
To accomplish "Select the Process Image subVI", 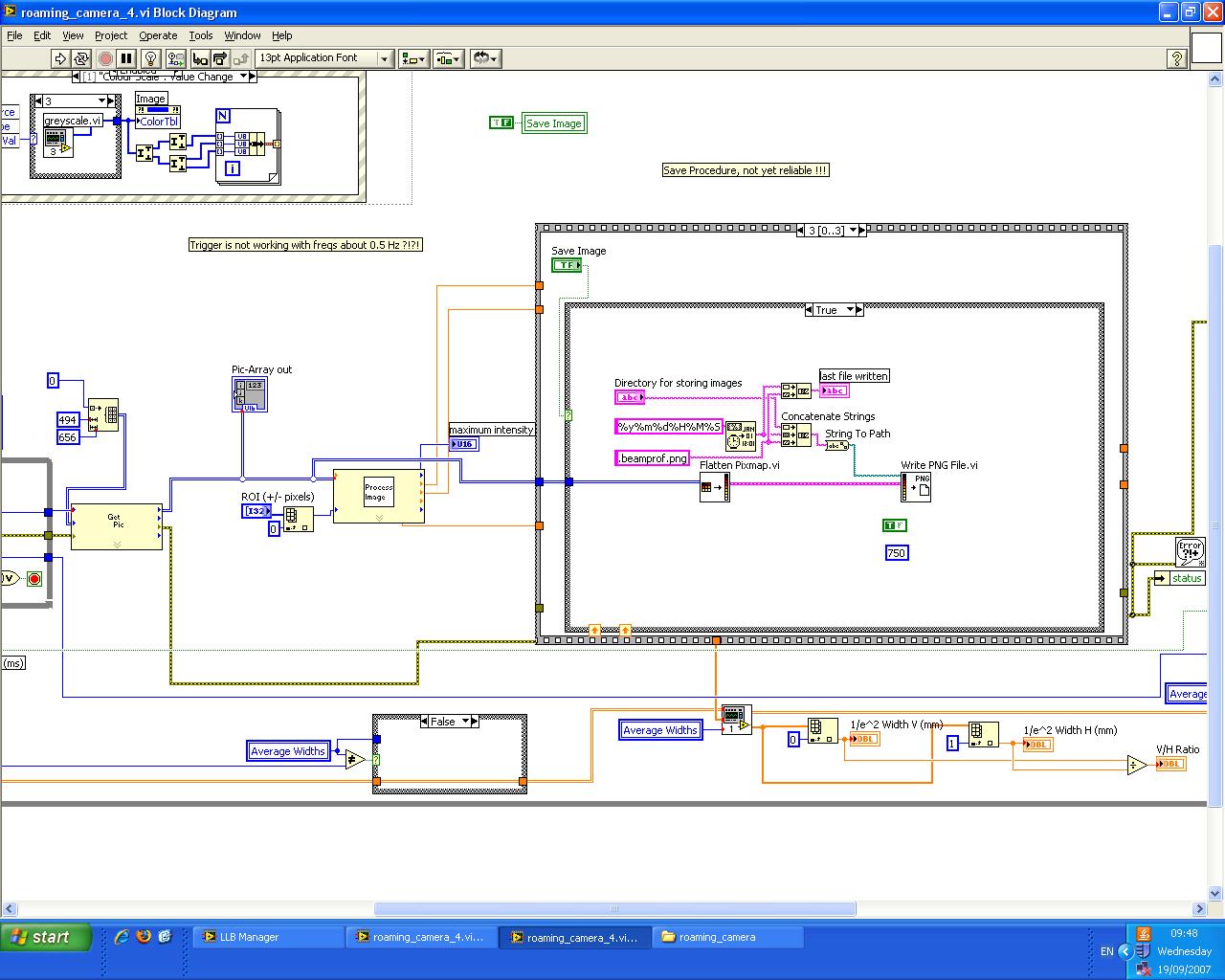I will tap(378, 496).
